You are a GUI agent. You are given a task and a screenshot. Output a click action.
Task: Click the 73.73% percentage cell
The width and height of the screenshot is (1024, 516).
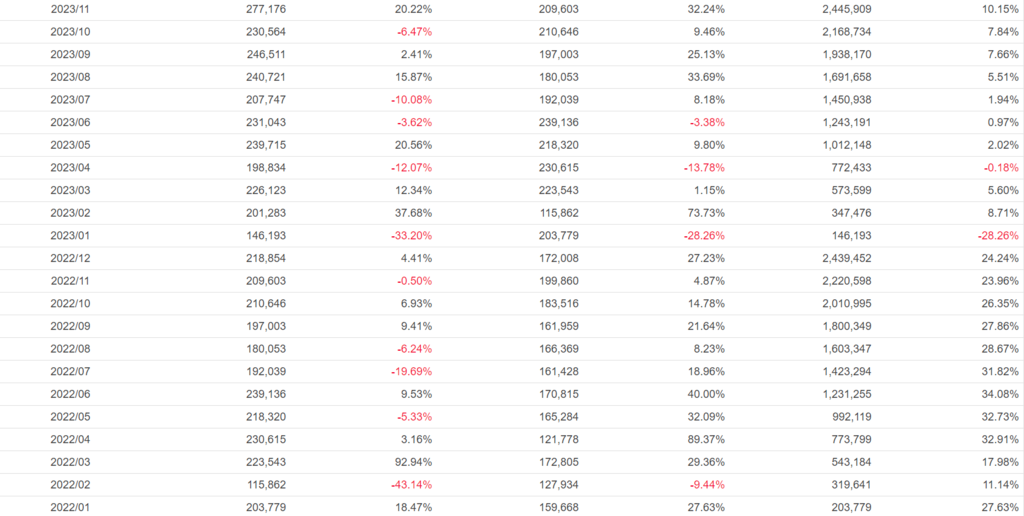(x=706, y=213)
